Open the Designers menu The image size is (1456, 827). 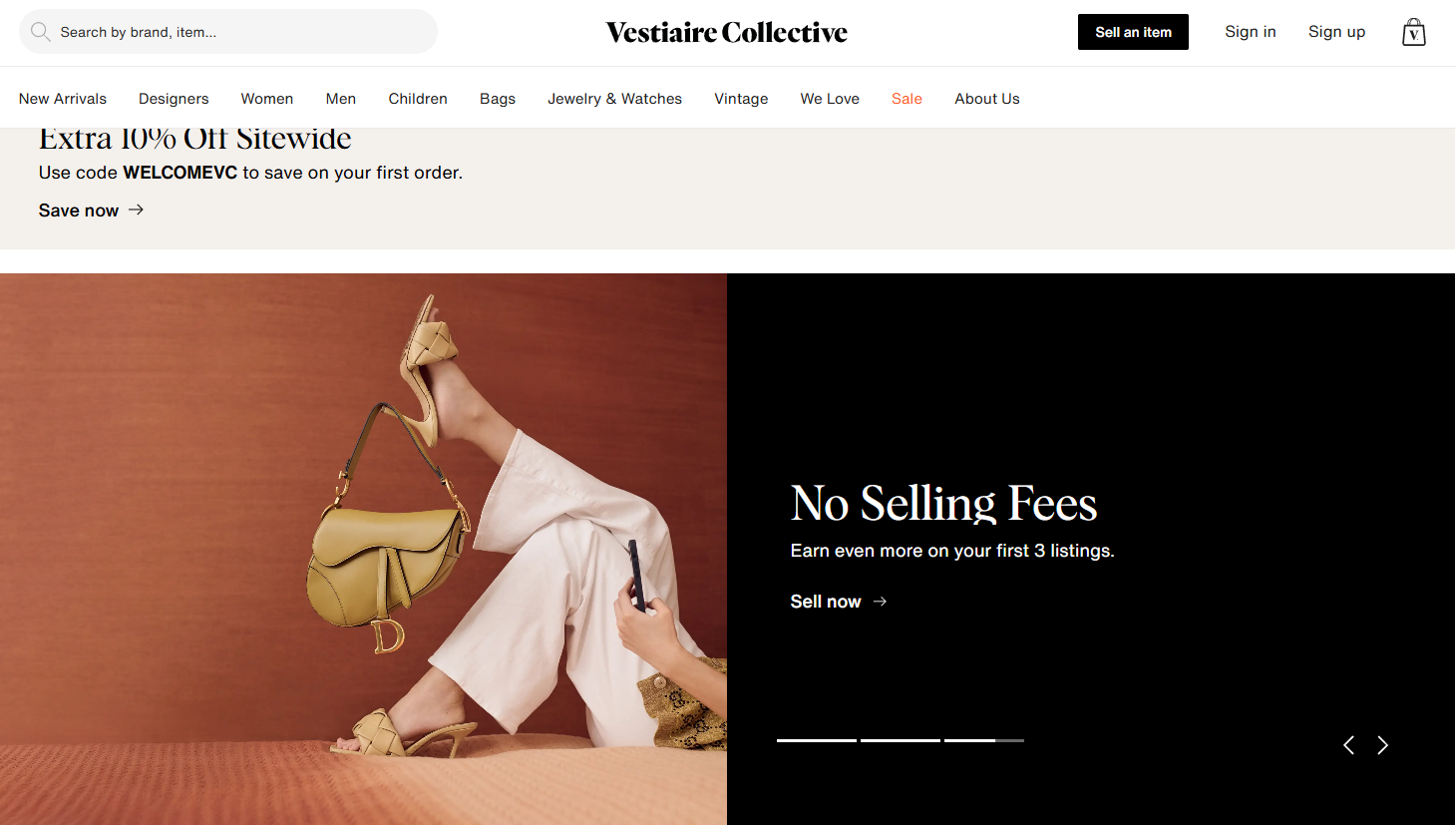tap(174, 99)
